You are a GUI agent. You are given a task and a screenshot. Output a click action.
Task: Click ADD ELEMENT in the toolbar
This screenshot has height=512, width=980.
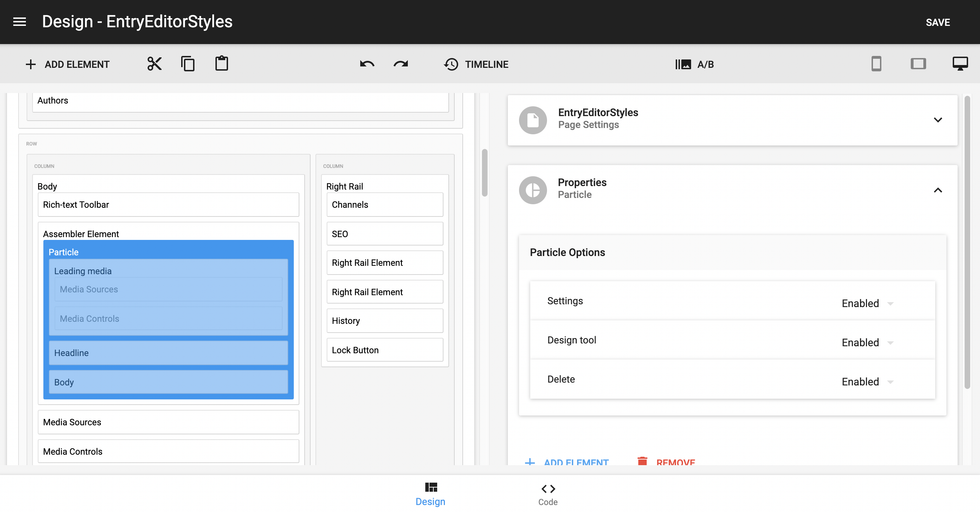pyautogui.click(x=67, y=64)
